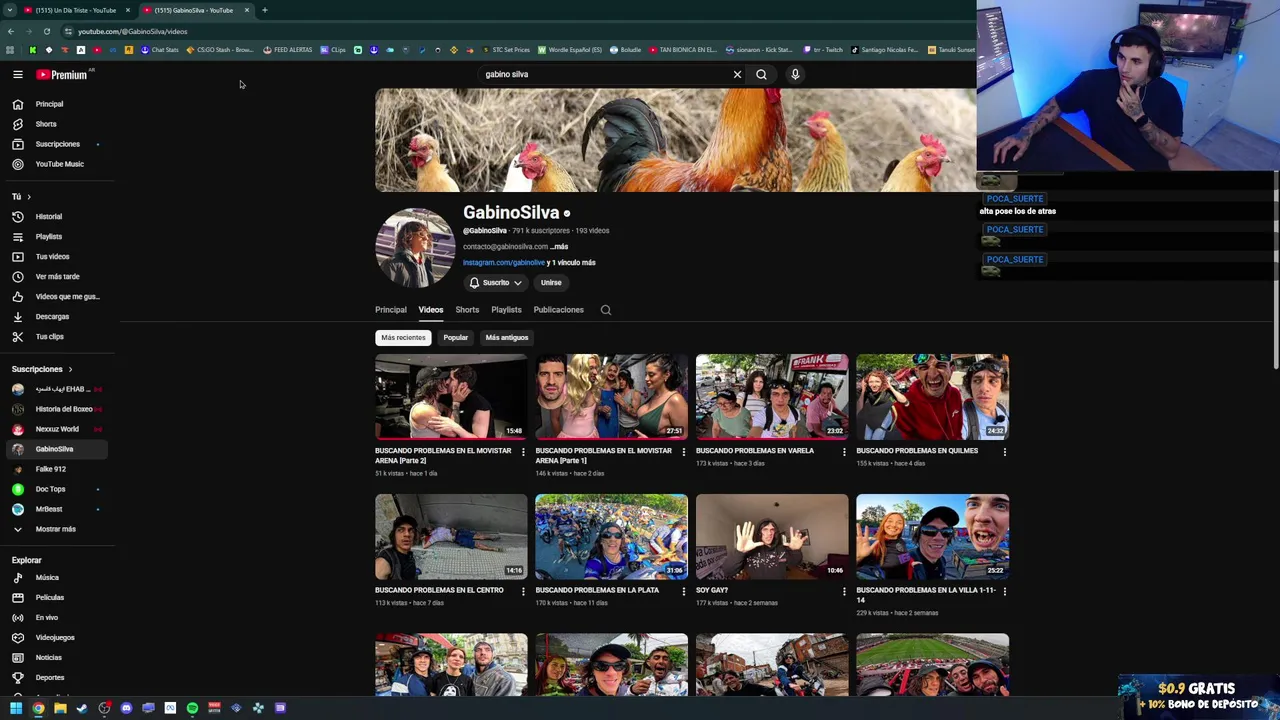
Task: Expand the 'Tú' section chevron
Action: point(28,197)
